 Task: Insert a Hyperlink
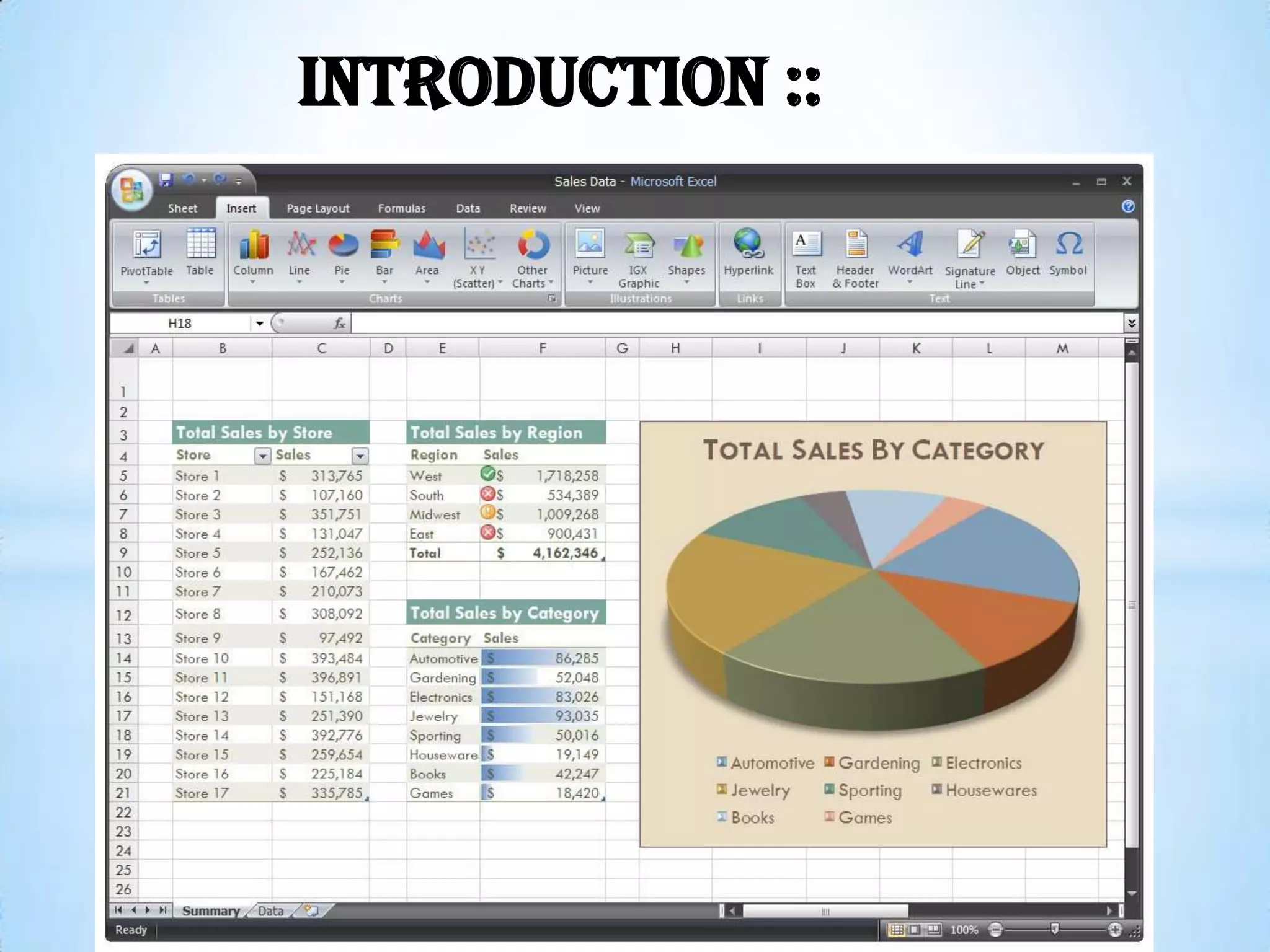click(748, 246)
